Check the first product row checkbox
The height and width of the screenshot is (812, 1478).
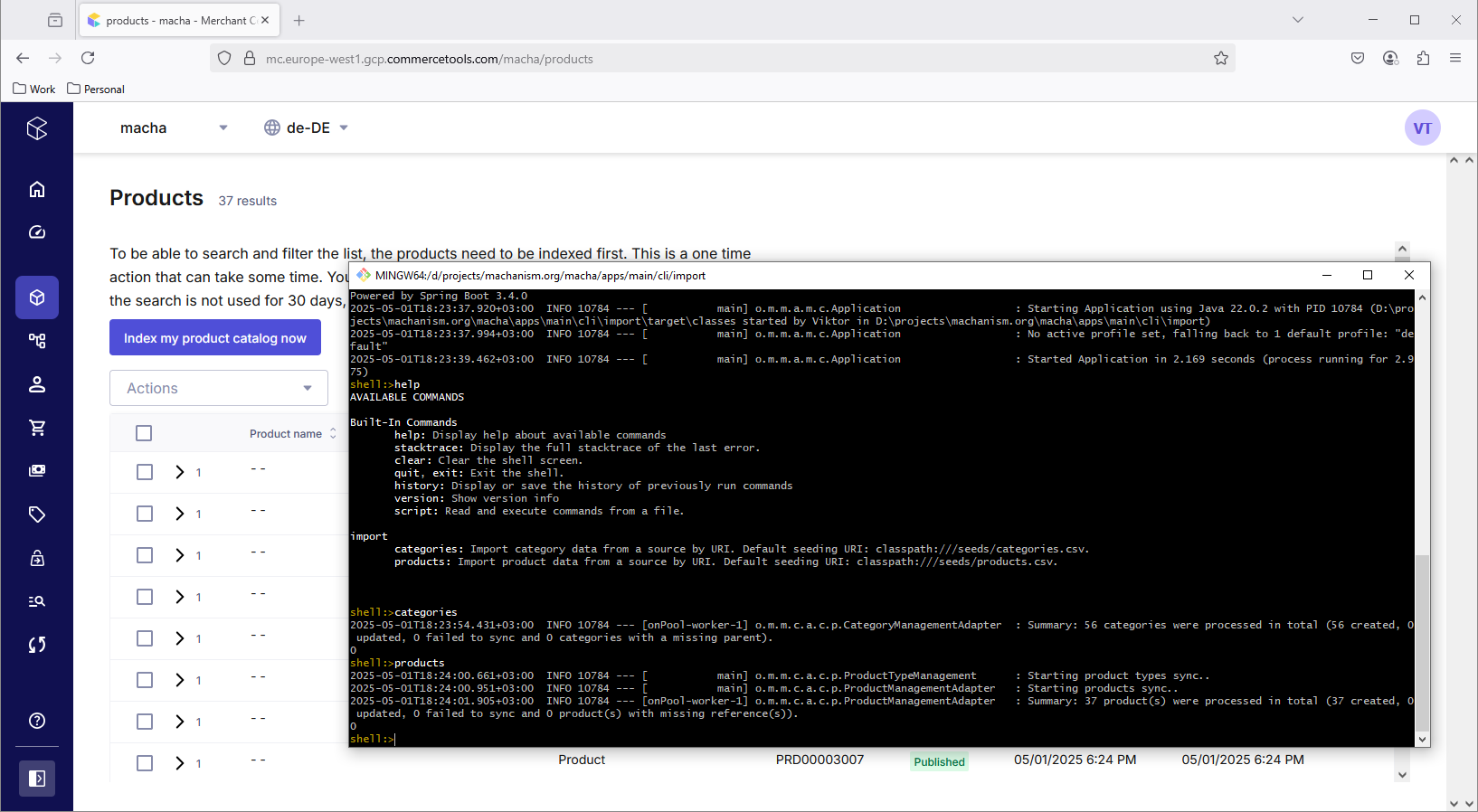pos(145,472)
